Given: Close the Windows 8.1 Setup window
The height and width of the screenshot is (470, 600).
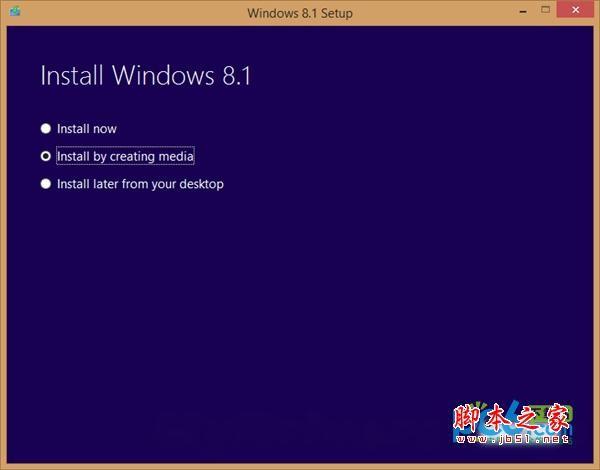Looking at the screenshot, I should (x=576, y=10).
